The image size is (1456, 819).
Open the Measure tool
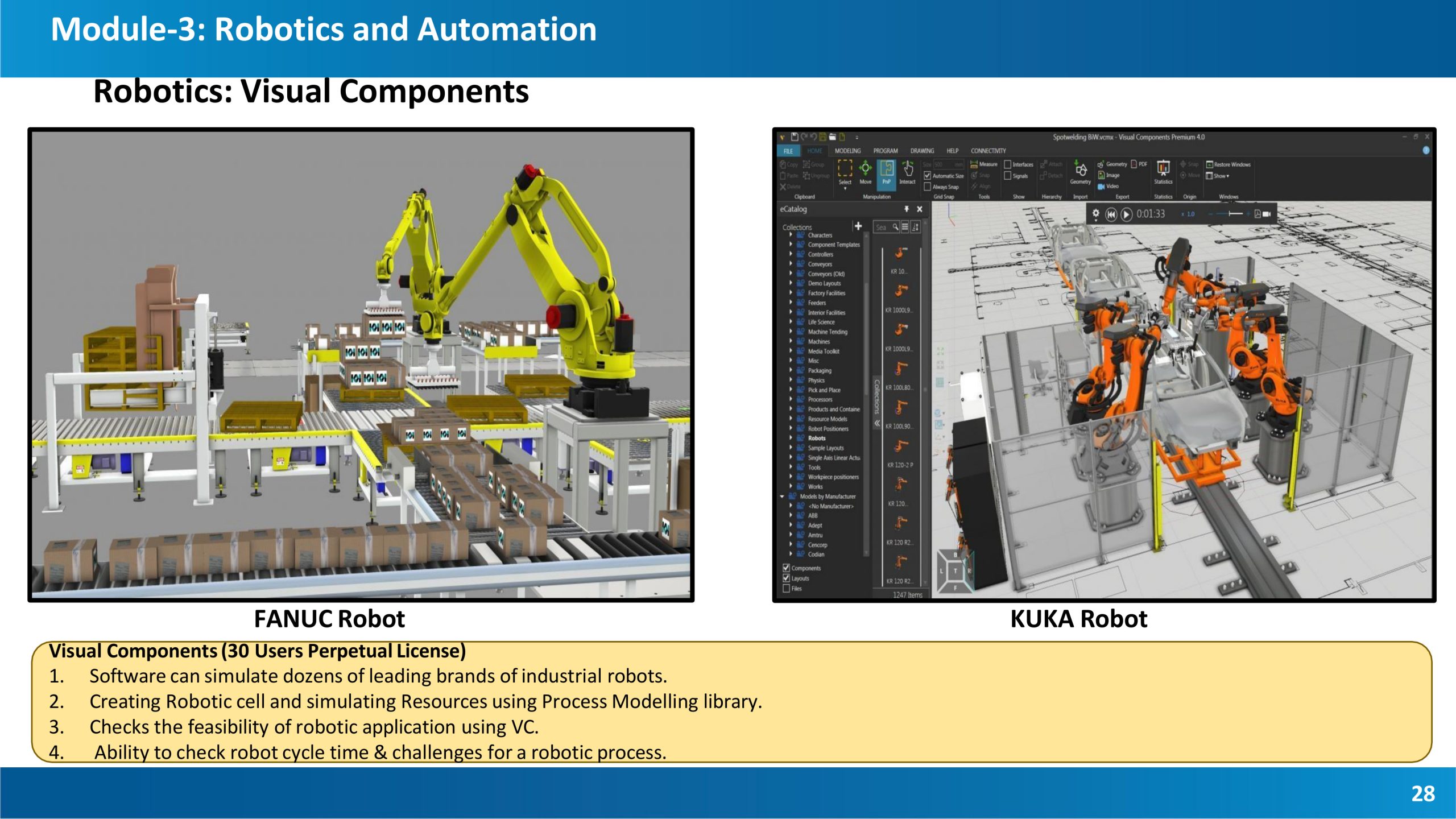(983, 164)
